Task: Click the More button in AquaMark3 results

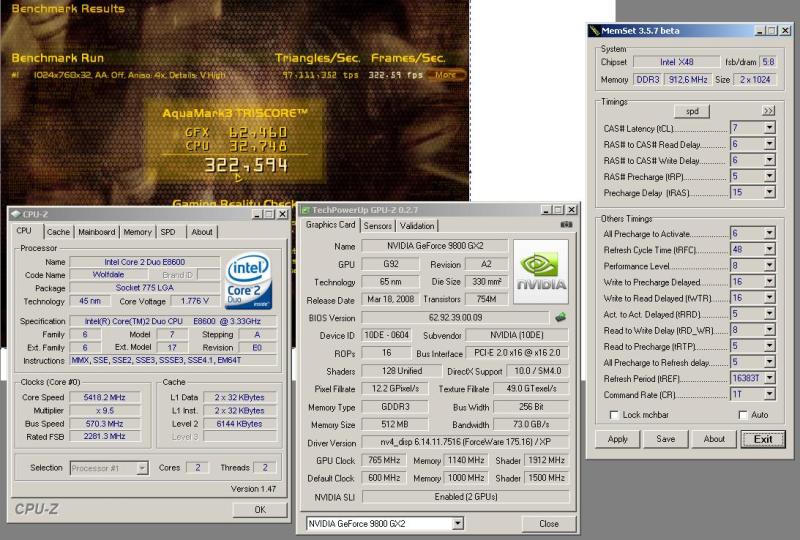Action: pos(446,75)
